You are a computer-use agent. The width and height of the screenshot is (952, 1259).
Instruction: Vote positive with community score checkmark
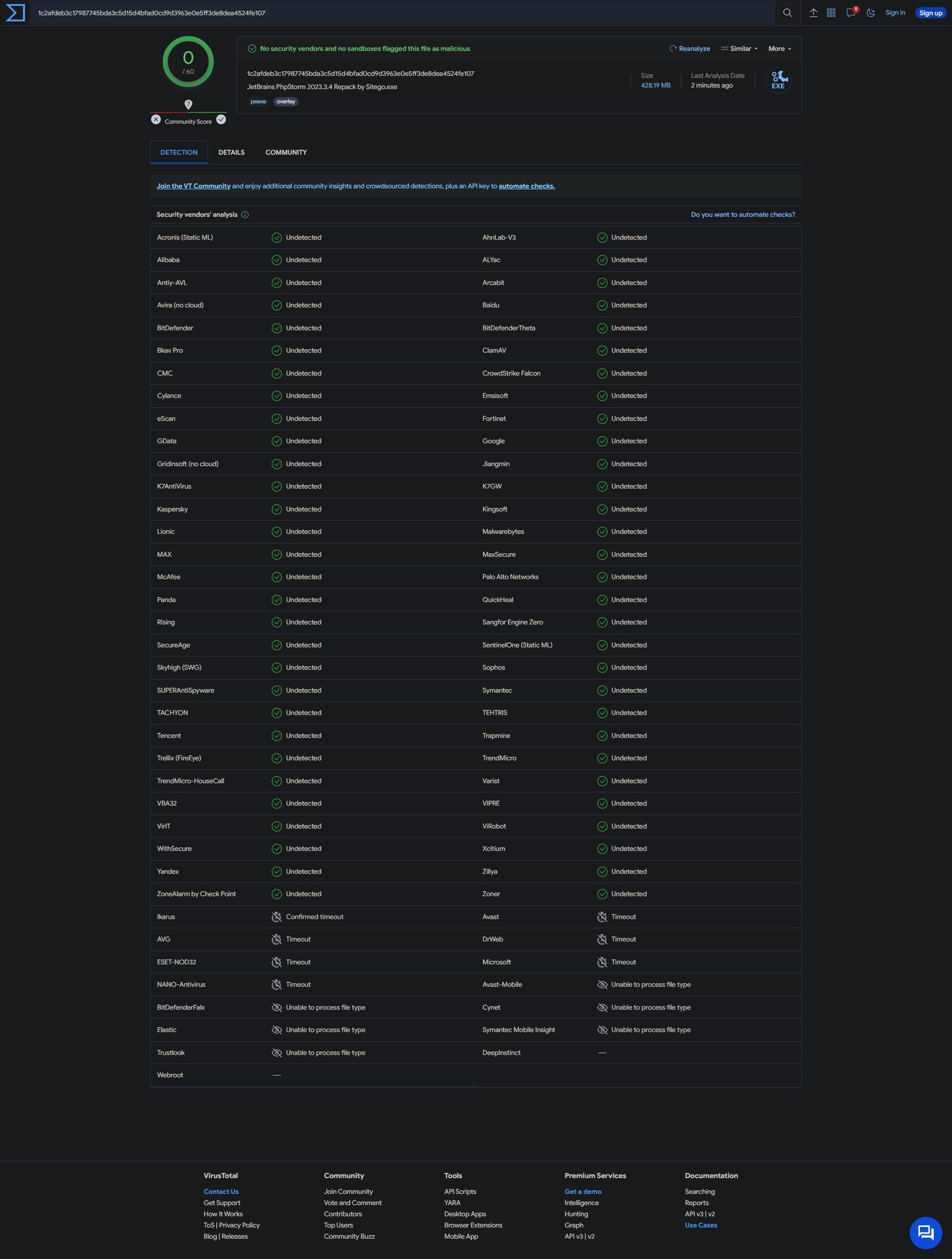[221, 120]
